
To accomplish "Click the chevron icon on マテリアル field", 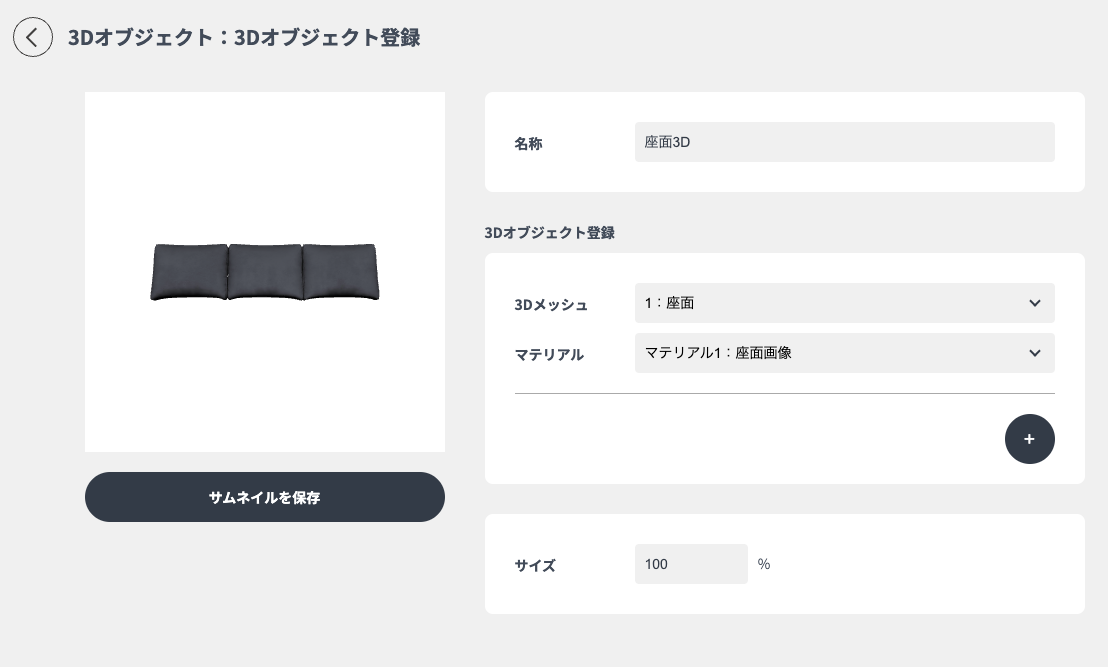I will pyautogui.click(x=1035, y=353).
